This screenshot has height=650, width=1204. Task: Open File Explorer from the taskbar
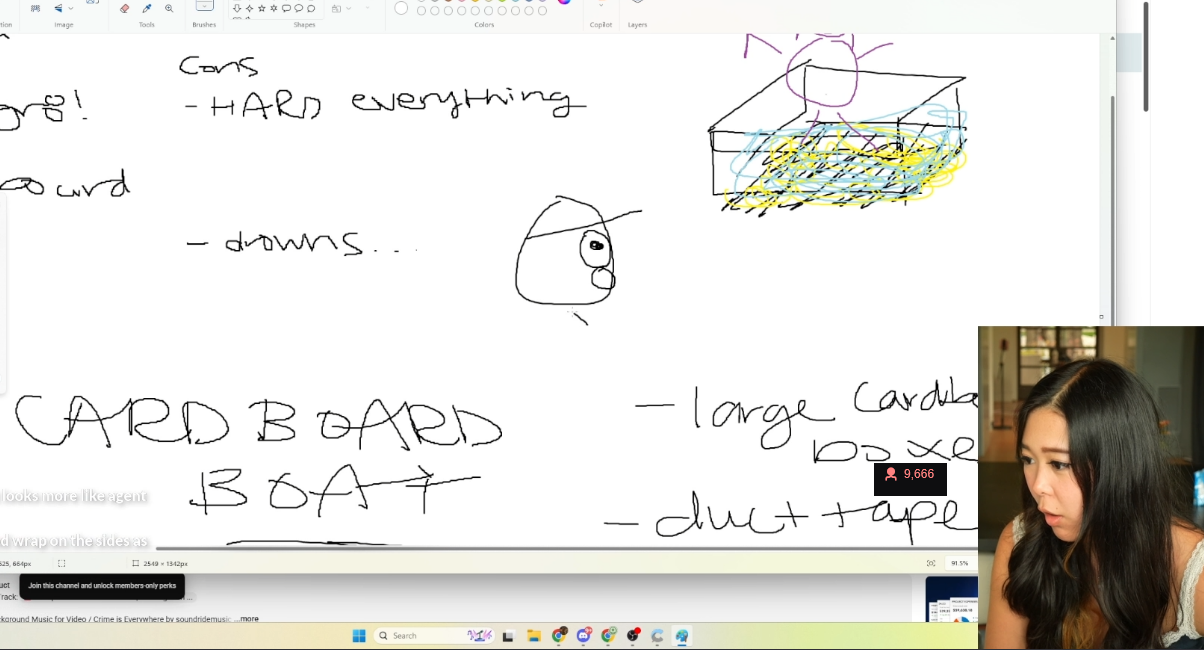pos(534,636)
